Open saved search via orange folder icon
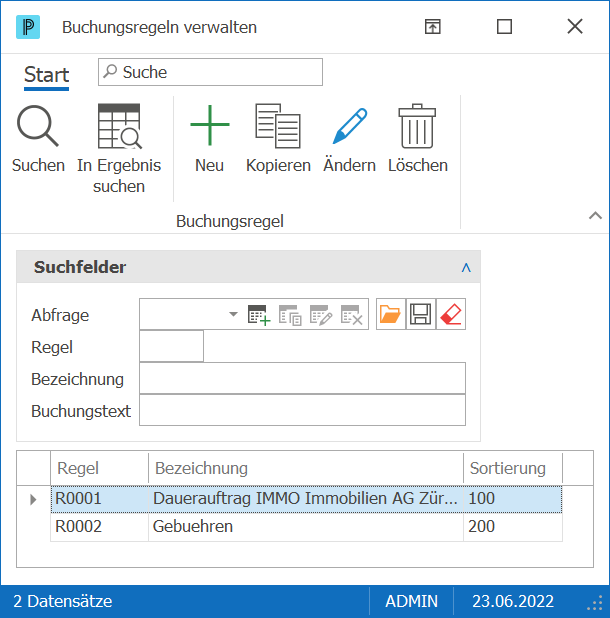Viewport: 610px width, 618px height. click(391, 314)
